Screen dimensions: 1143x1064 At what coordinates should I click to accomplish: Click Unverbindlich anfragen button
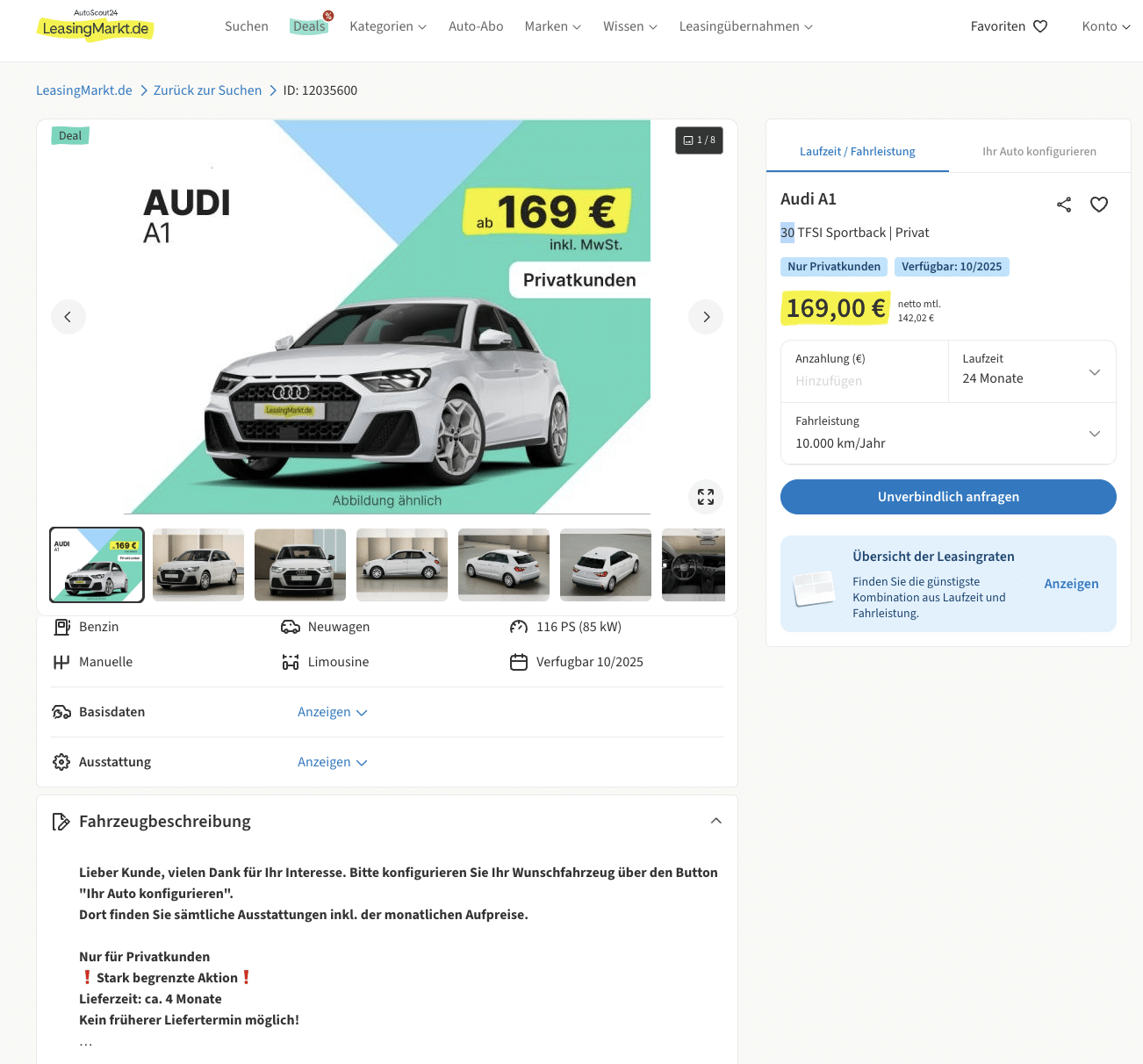[948, 497]
